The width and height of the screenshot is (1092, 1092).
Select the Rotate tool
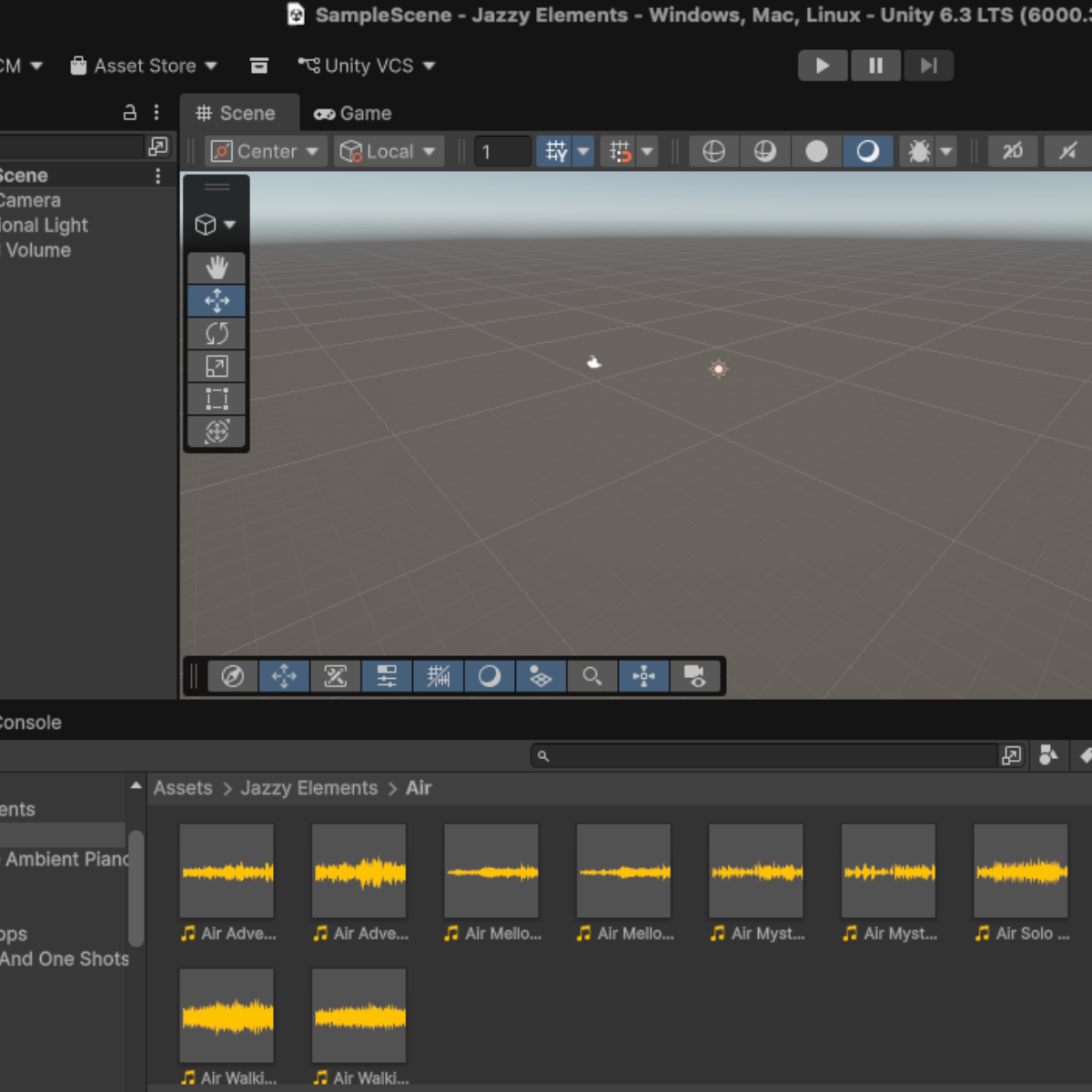click(x=217, y=334)
